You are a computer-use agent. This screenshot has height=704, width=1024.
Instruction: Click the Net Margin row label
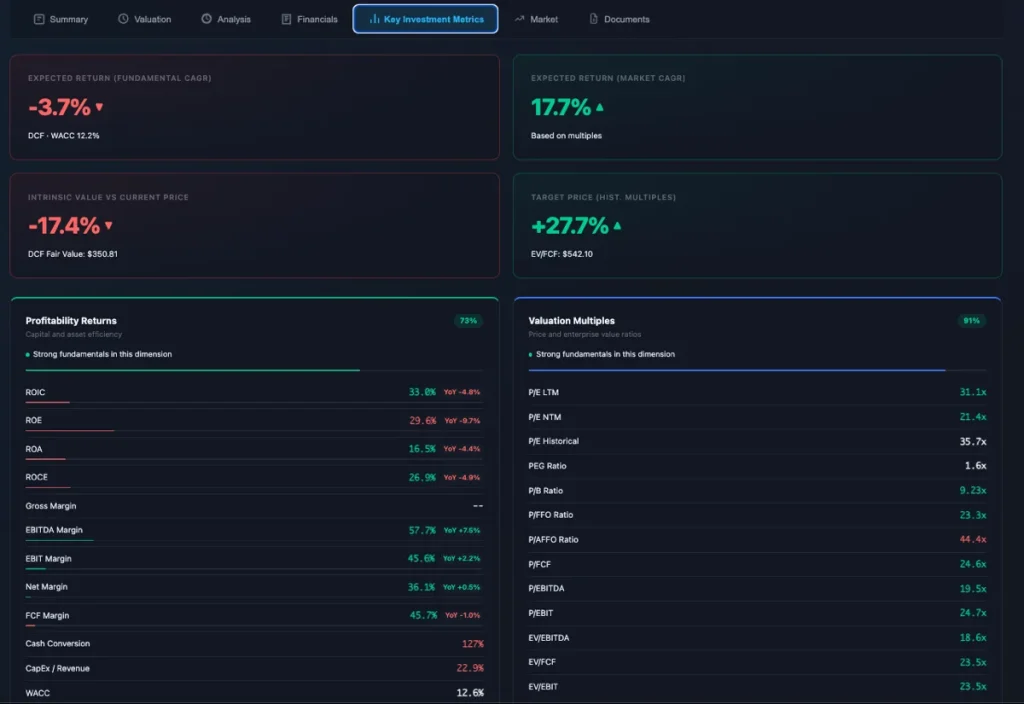tap(46, 587)
